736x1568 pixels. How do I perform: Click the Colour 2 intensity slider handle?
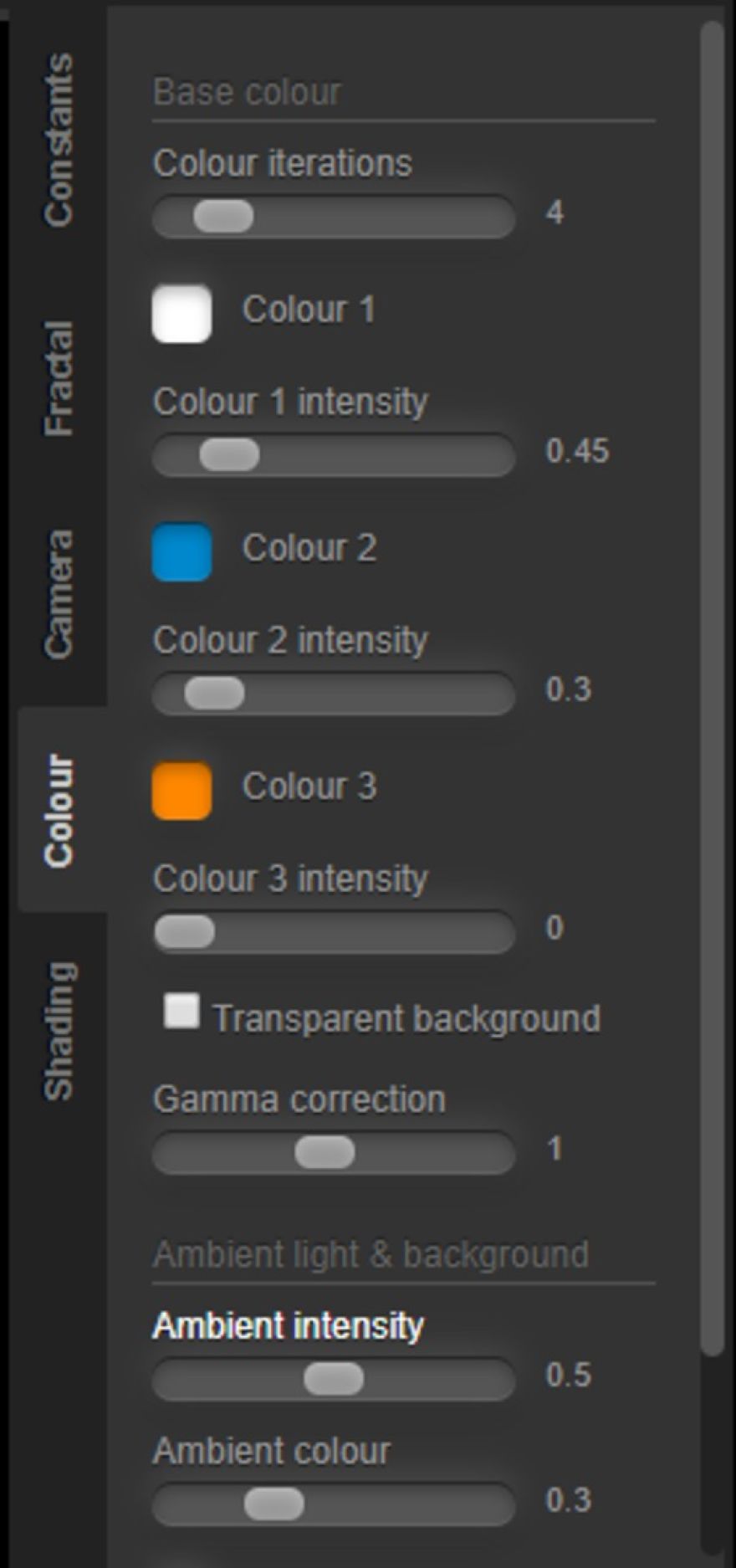tap(214, 694)
